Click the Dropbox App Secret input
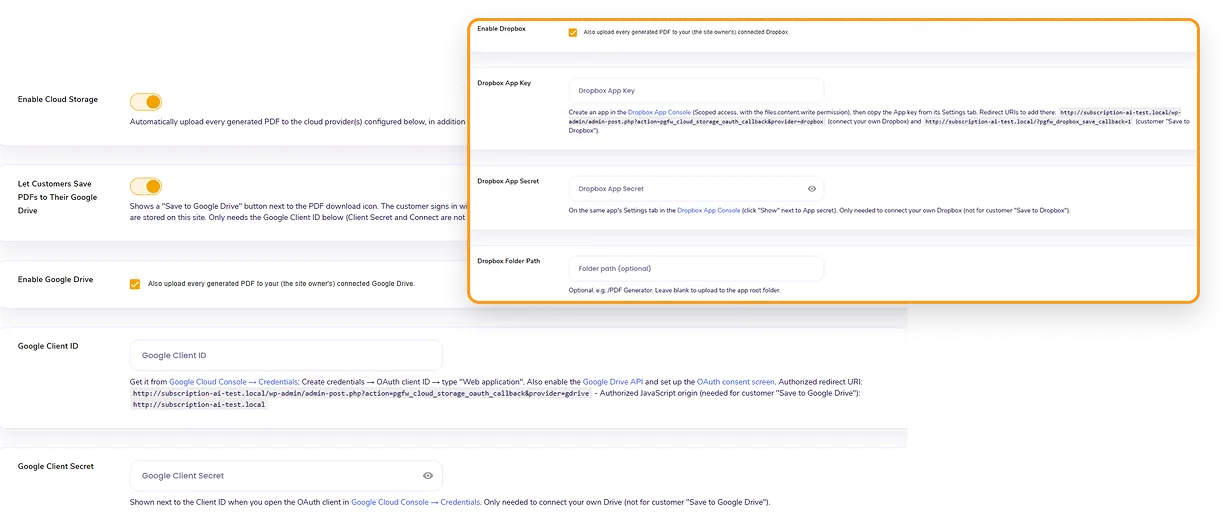This screenshot has height=519, width=1230. (696, 188)
